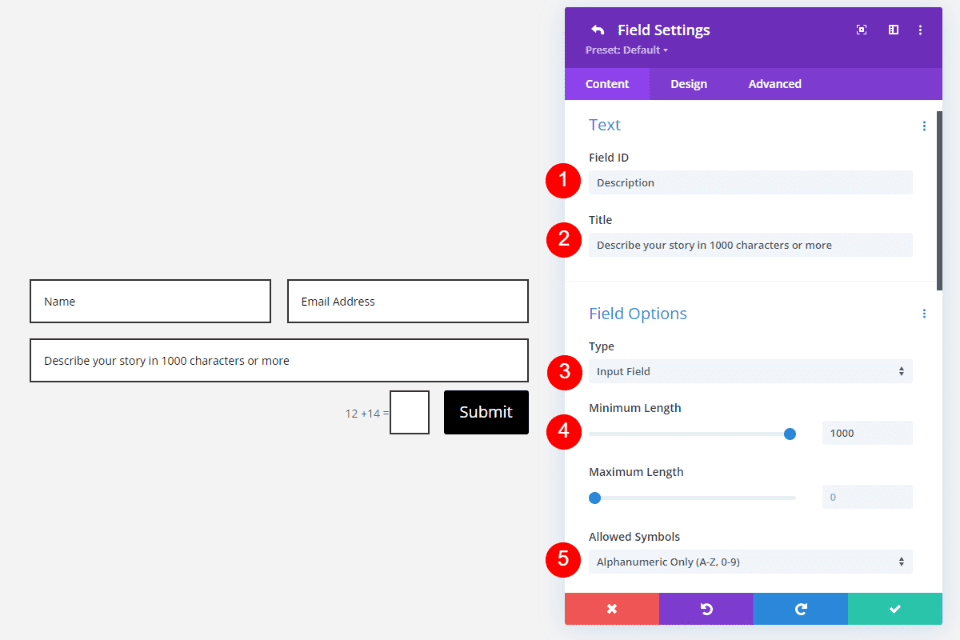Open the Text section options menu
This screenshot has height=640, width=960.
coord(924,125)
